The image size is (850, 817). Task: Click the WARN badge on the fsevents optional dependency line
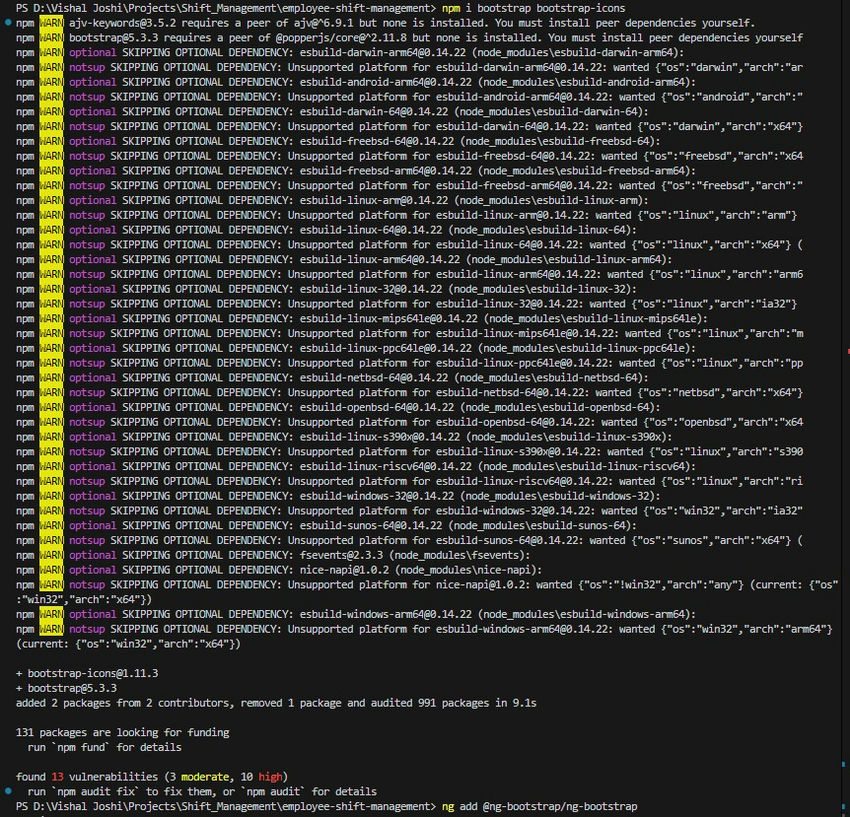point(50,554)
